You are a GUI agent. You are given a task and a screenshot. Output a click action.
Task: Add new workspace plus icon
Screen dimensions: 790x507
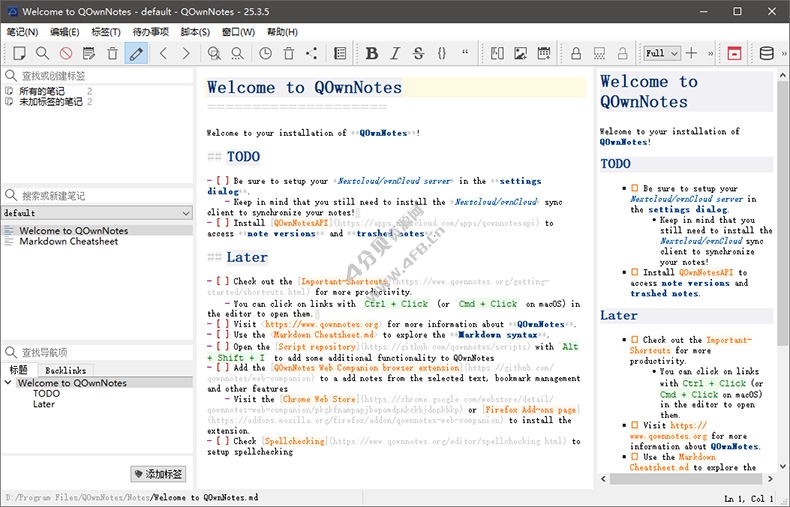(x=692, y=53)
